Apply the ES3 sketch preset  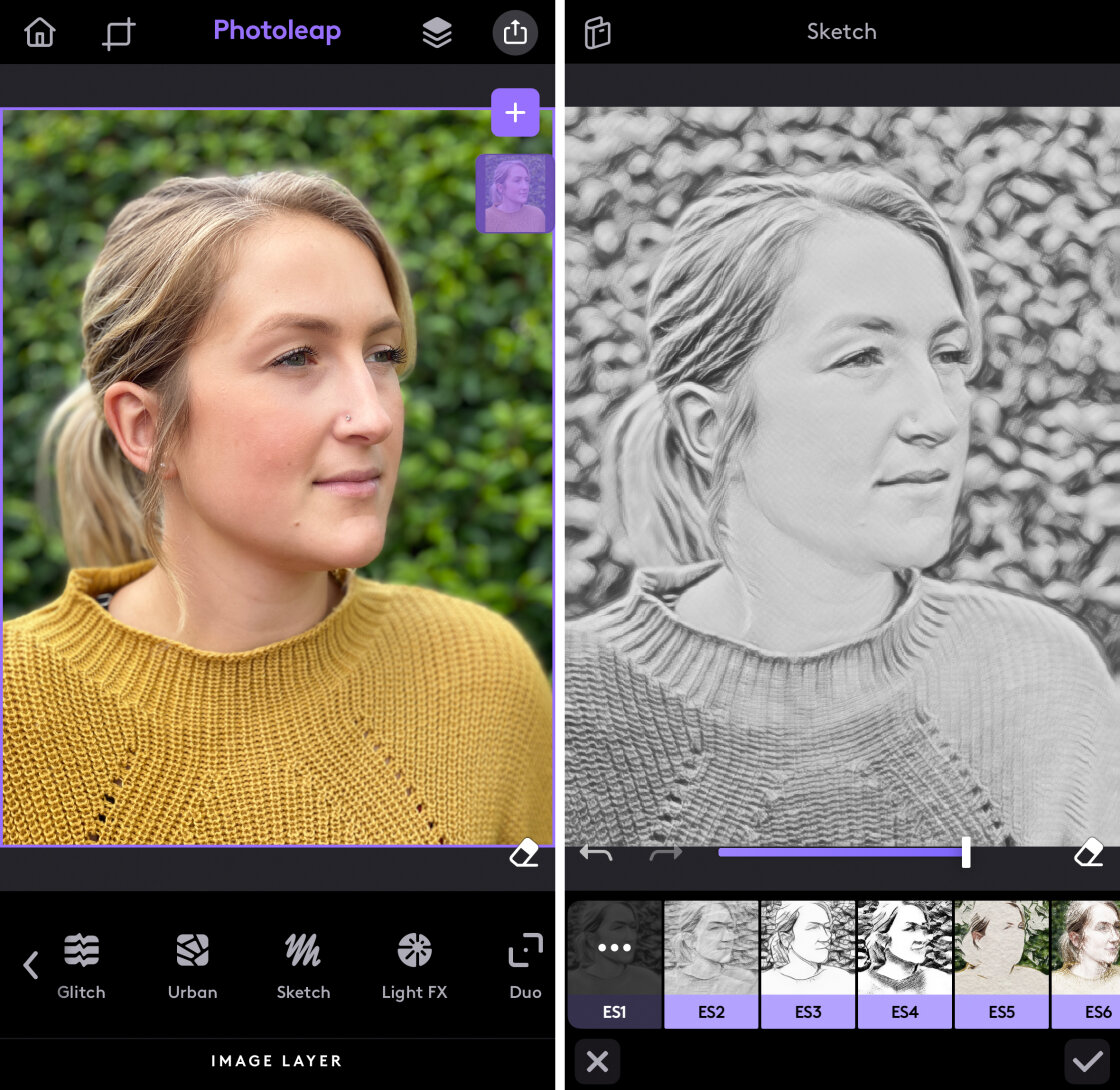point(808,964)
